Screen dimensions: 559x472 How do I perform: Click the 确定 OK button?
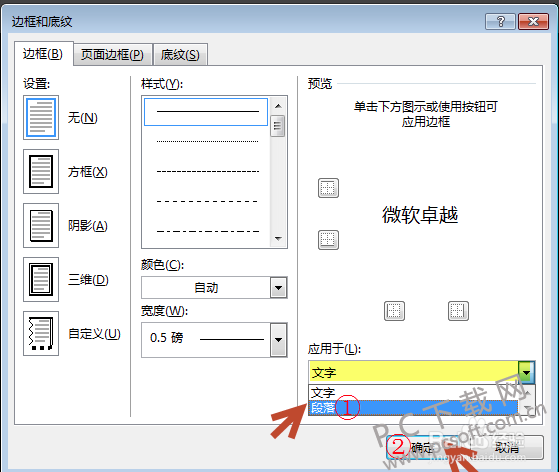point(422,447)
